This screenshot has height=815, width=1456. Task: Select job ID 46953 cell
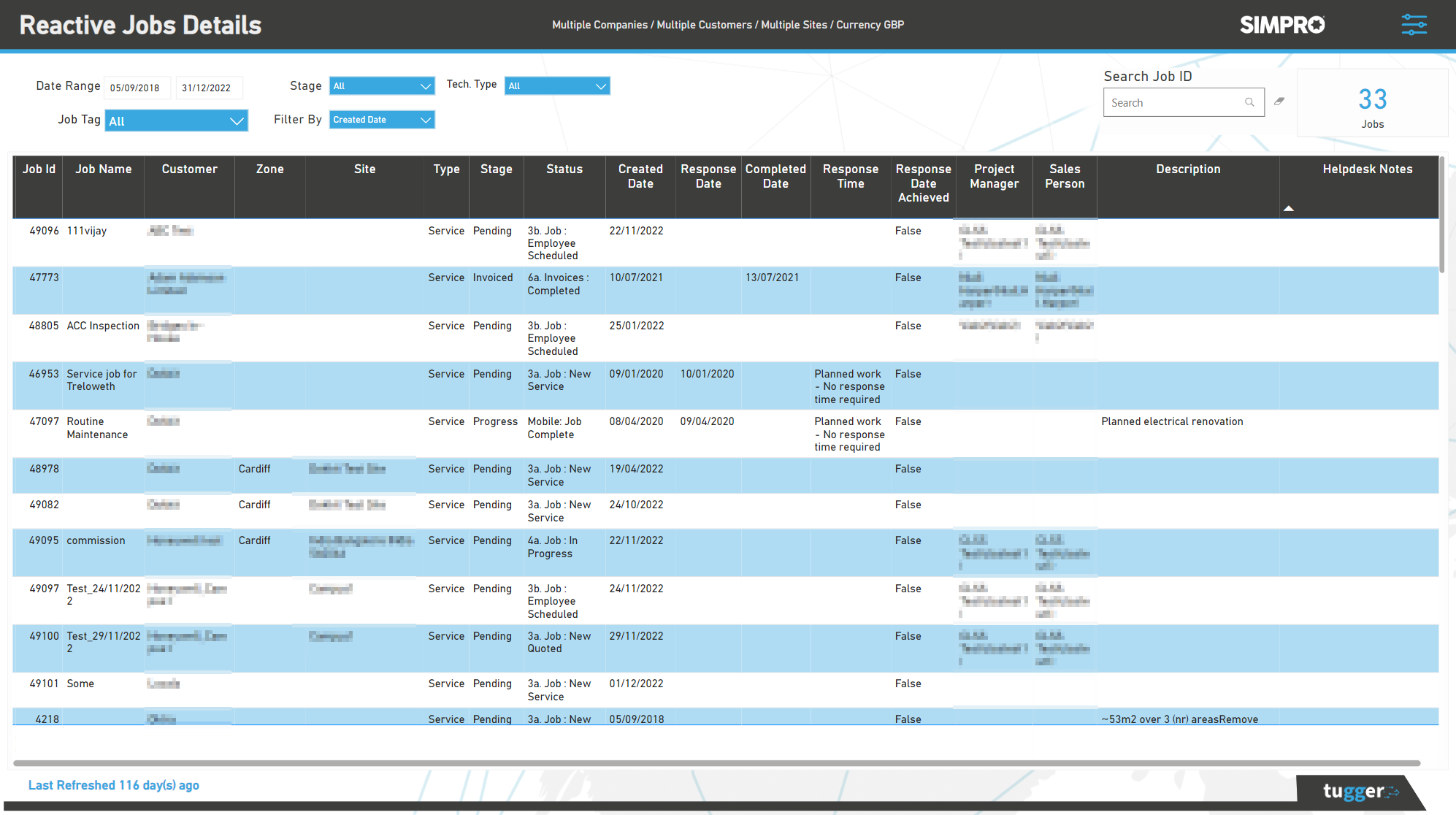[44, 374]
